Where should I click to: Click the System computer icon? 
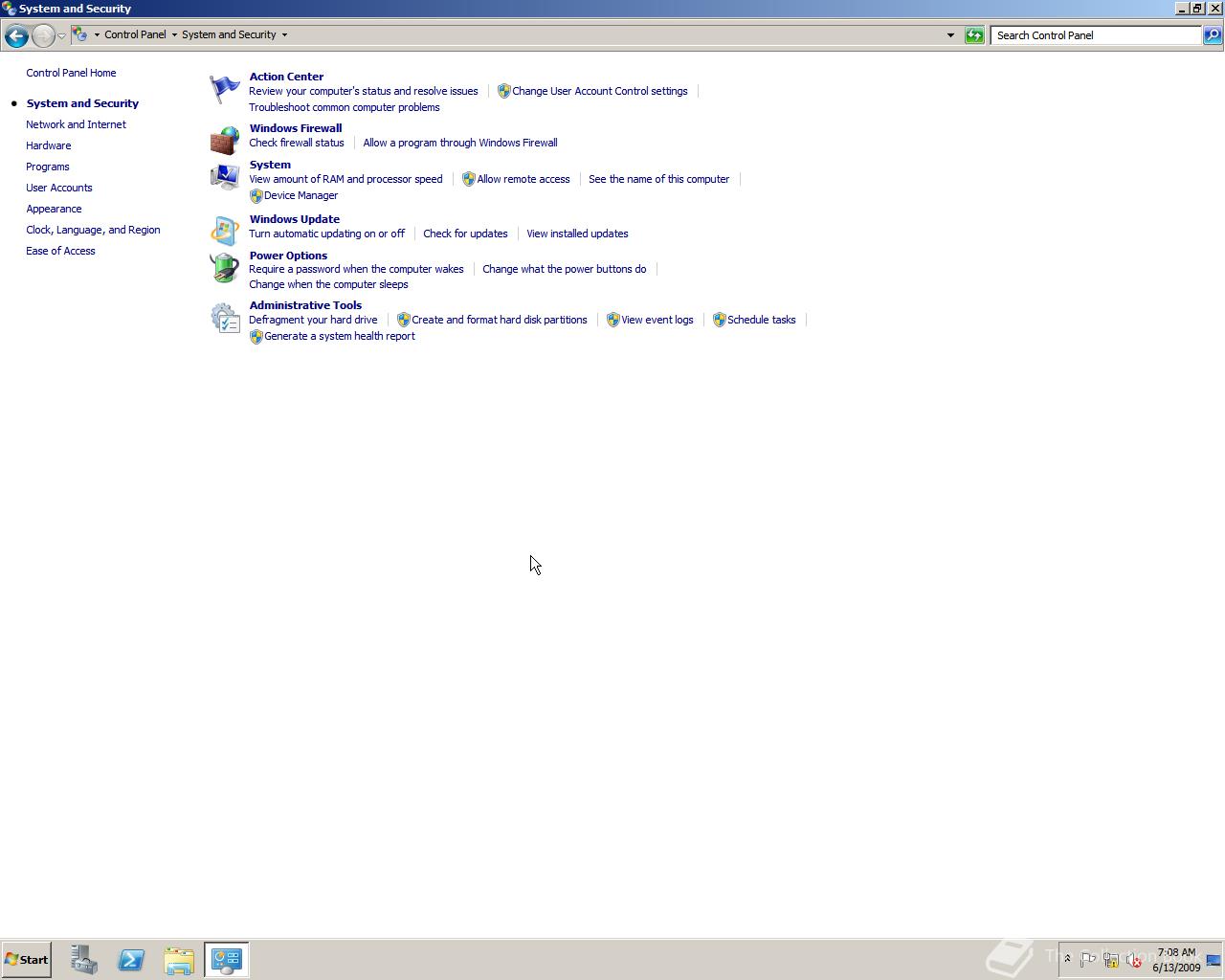(225, 177)
